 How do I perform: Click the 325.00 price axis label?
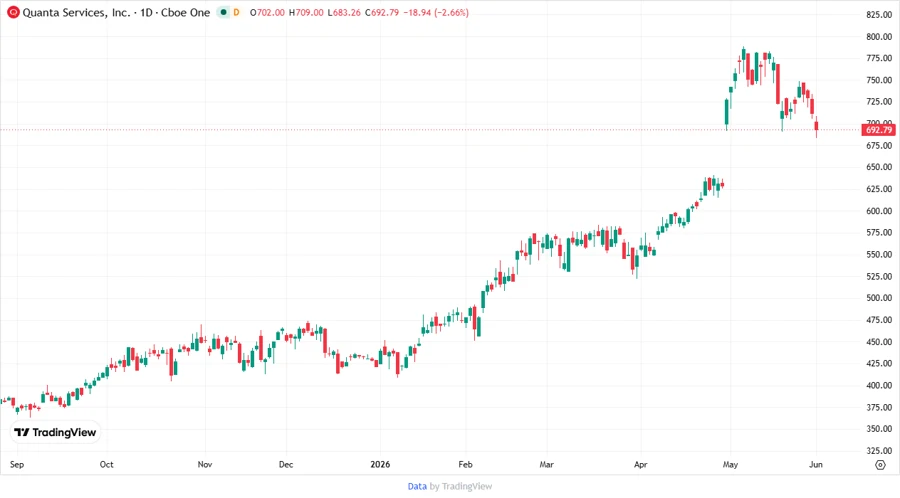(x=879, y=450)
